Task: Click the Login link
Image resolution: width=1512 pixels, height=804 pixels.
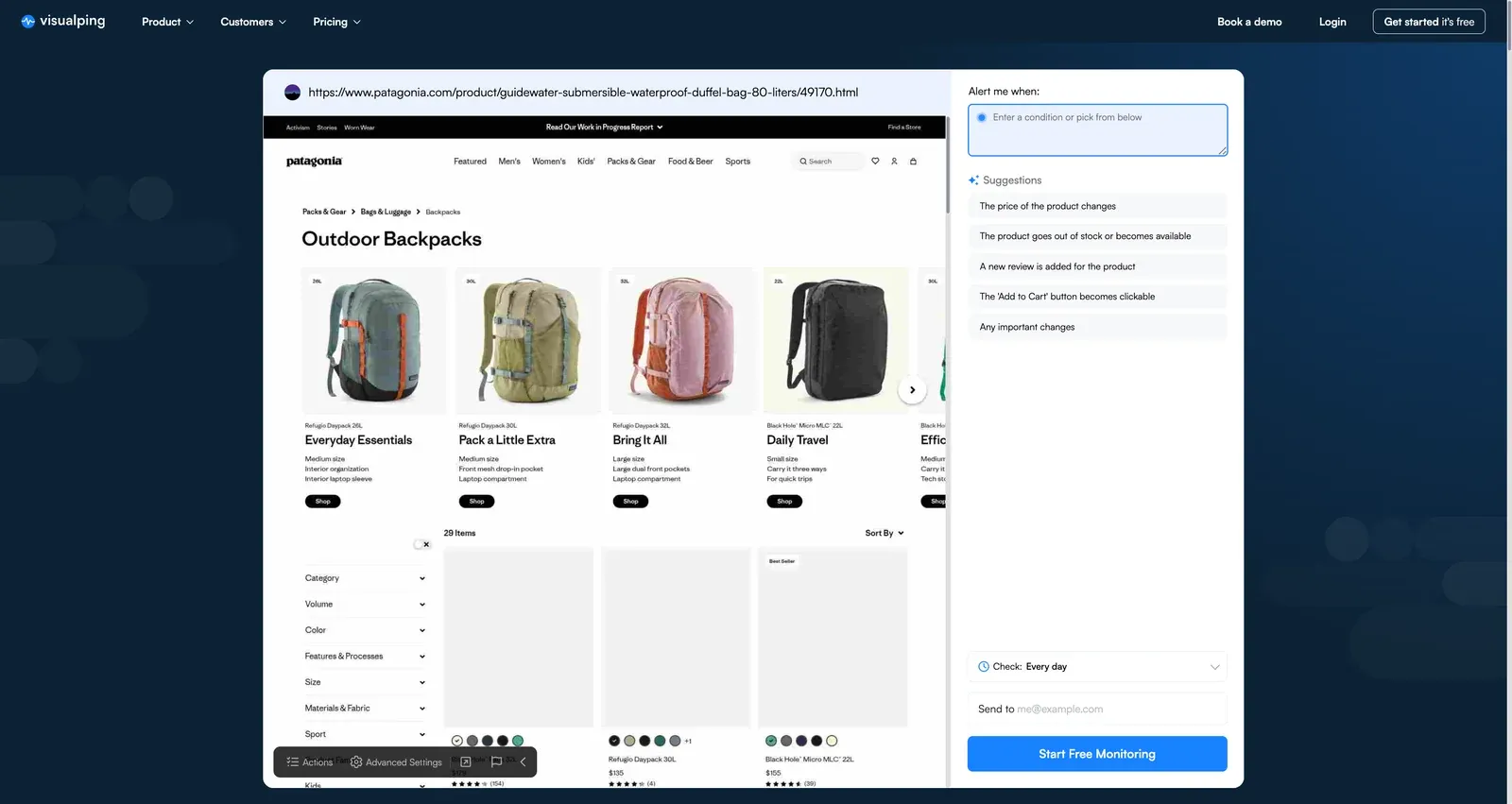Action: 1332,22
